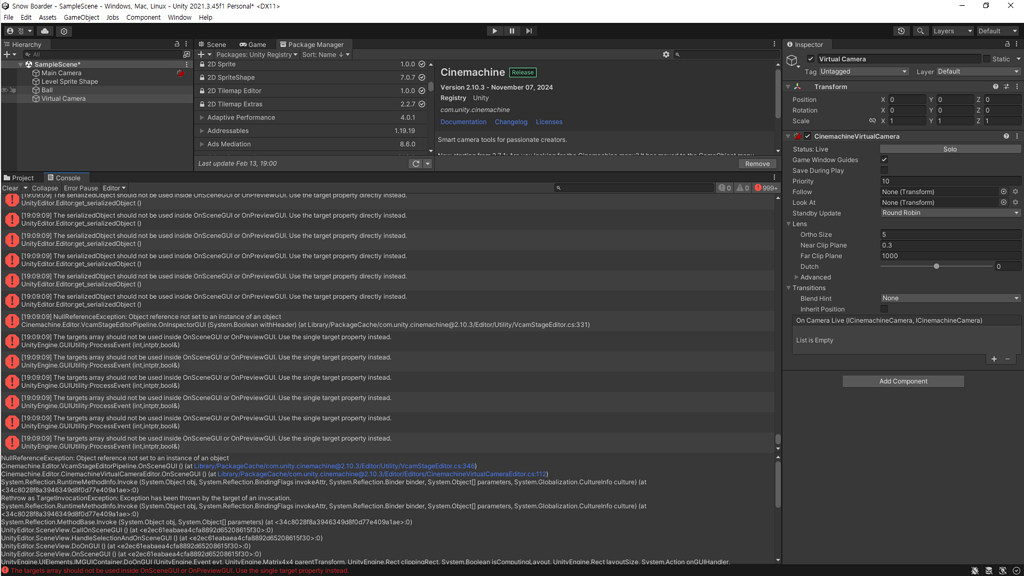Open Cinemachine Licenses link
Image resolution: width=1024 pixels, height=576 pixels.
coord(549,122)
